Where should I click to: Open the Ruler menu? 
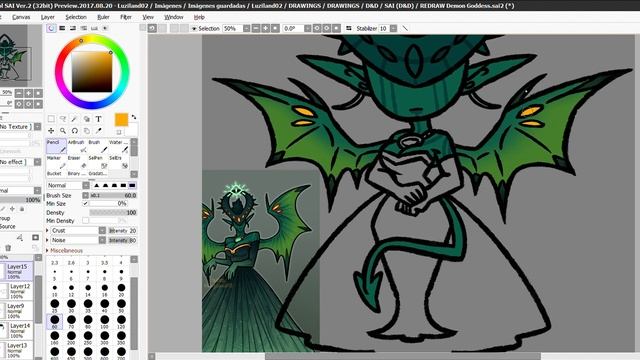click(103, 17)
